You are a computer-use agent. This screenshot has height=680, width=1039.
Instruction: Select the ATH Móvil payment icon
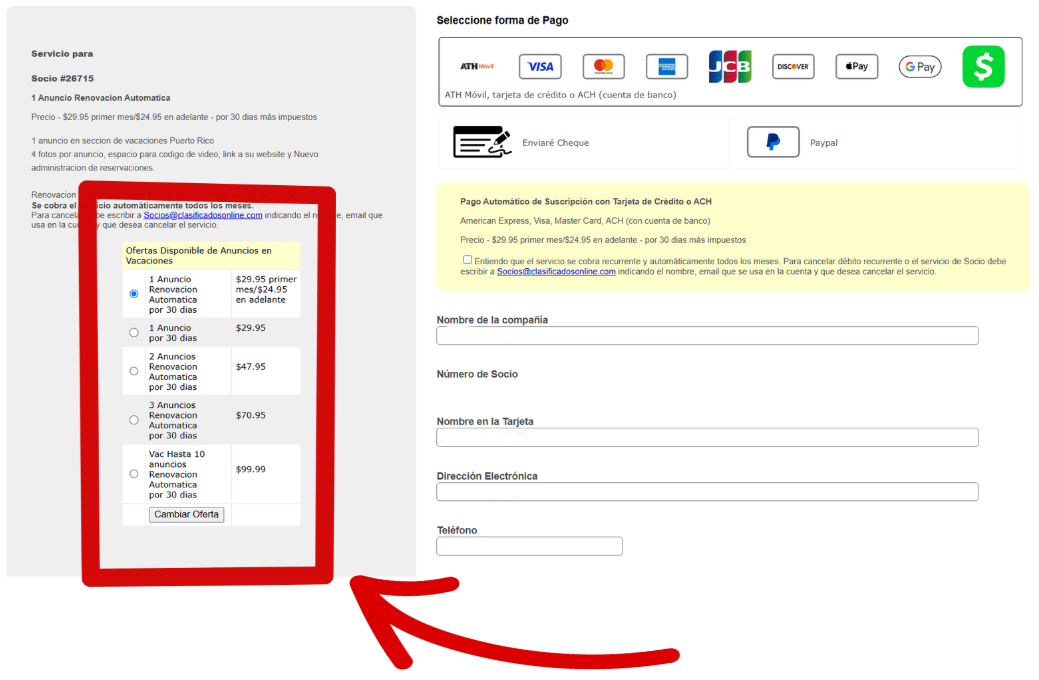point(477,66)
